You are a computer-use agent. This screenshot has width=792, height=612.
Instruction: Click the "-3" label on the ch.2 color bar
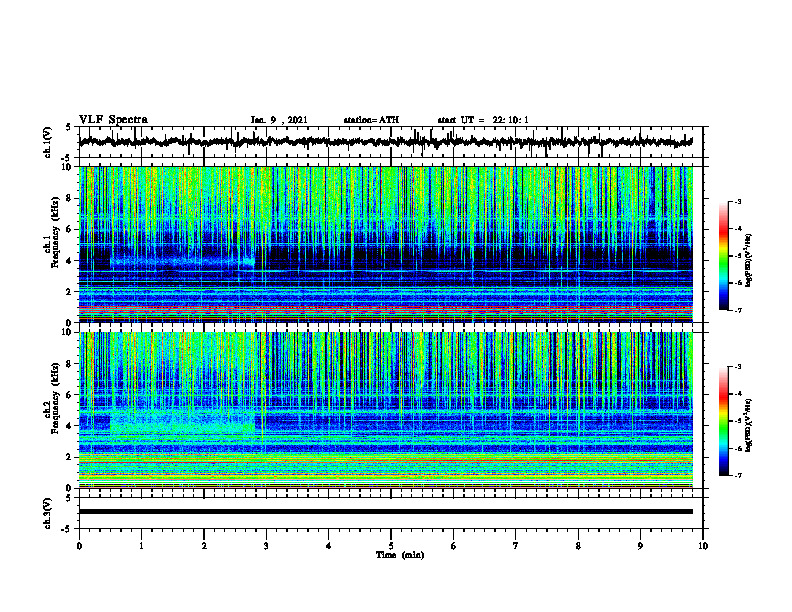pyautogui.click(x=737, y=367)
